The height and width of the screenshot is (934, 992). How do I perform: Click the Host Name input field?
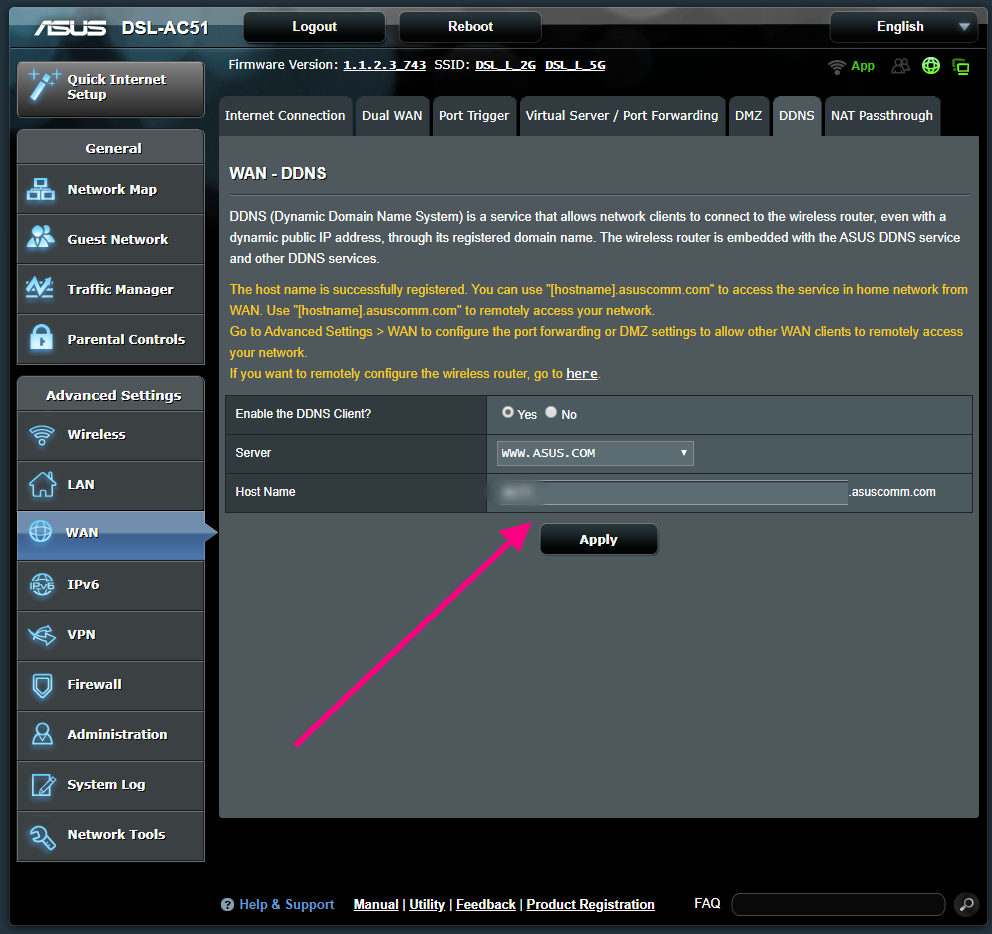tap(673, 492)
